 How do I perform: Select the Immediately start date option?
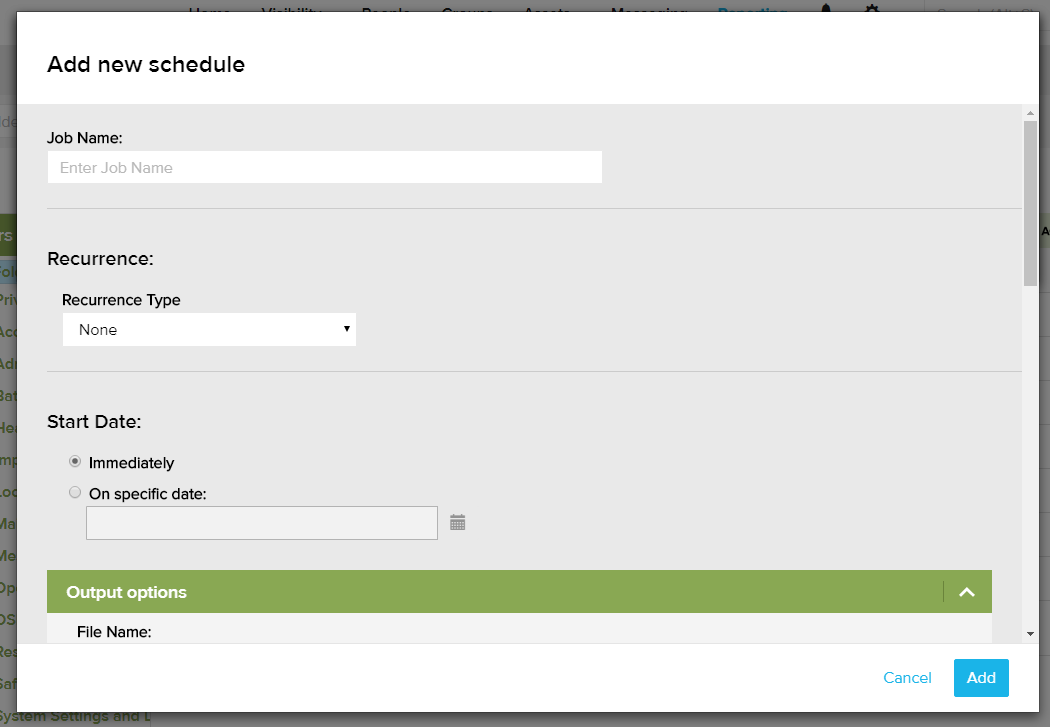(x=75, y=462)
